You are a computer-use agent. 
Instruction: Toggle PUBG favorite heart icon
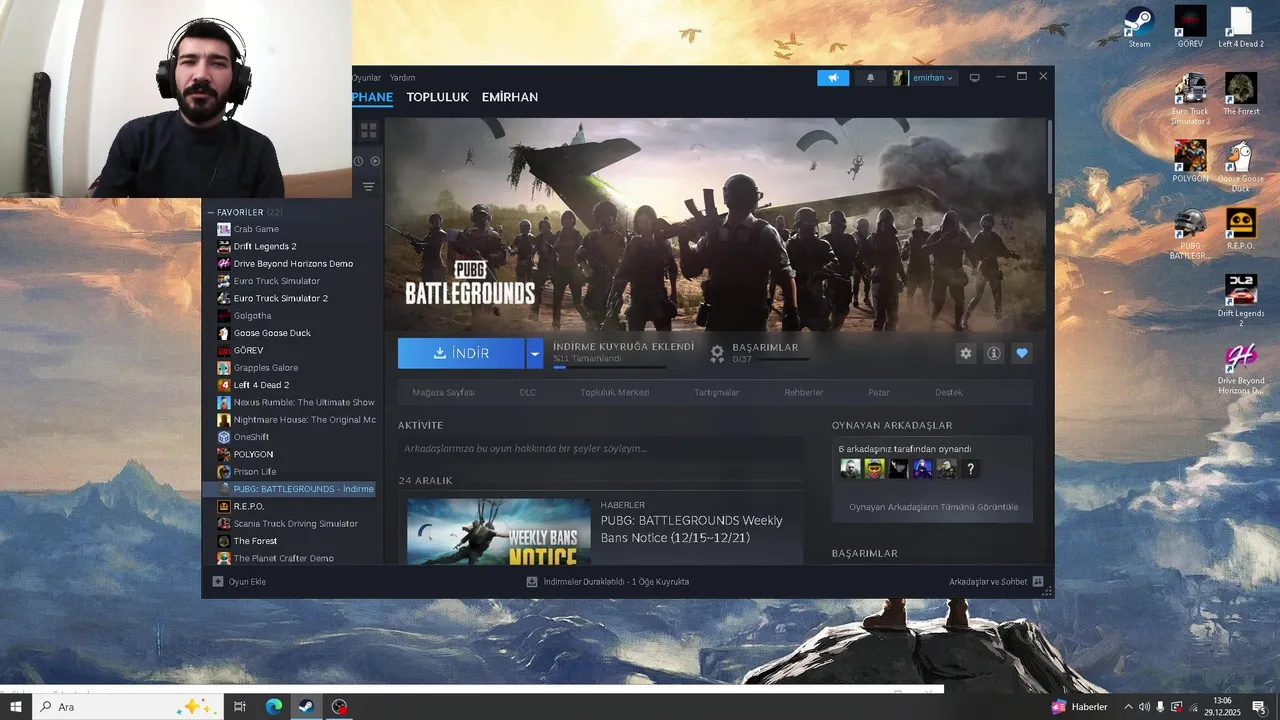[x=1021, y=353]
